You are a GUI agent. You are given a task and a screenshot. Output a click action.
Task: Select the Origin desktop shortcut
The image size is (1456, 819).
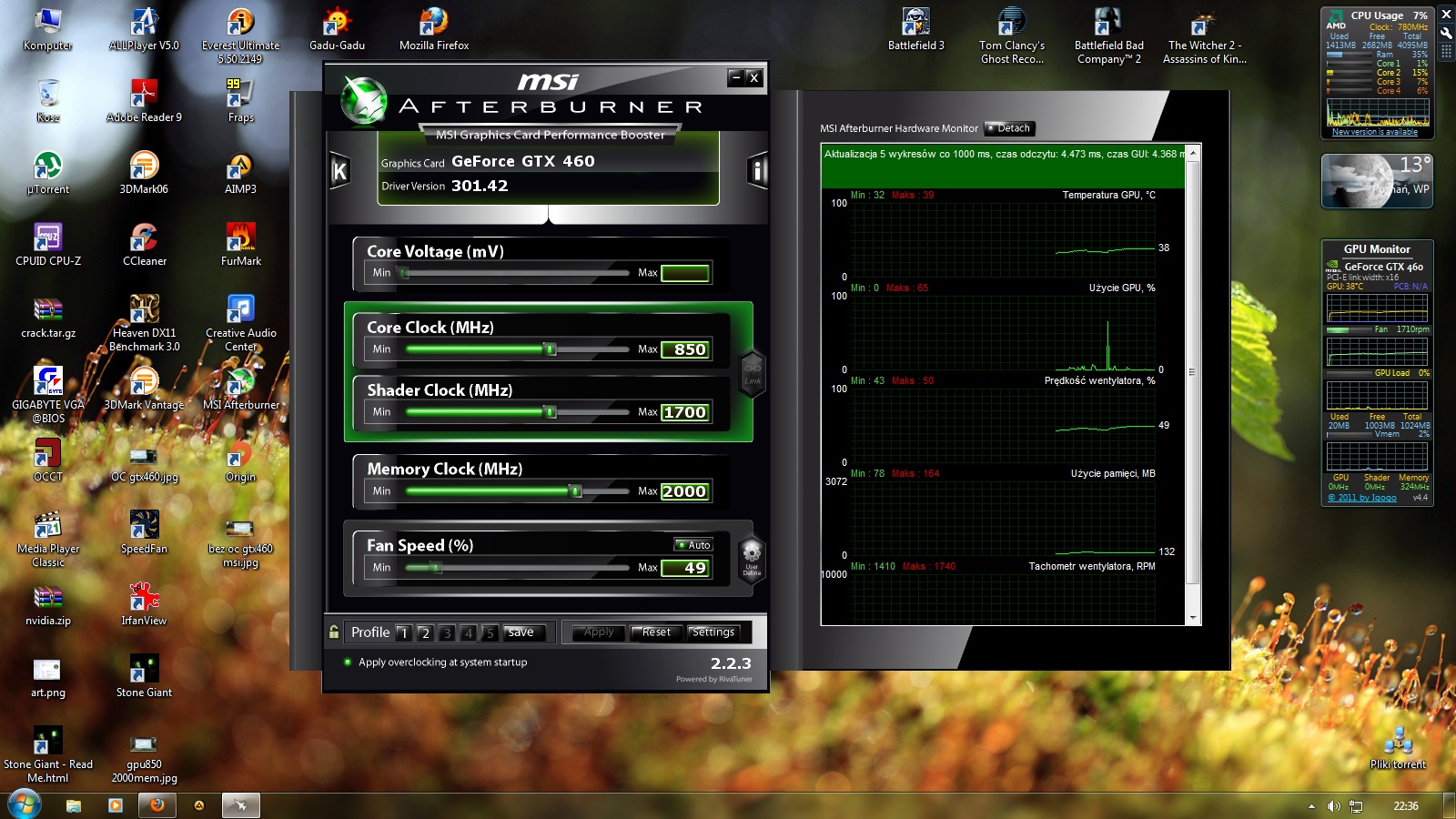point(241,460)
